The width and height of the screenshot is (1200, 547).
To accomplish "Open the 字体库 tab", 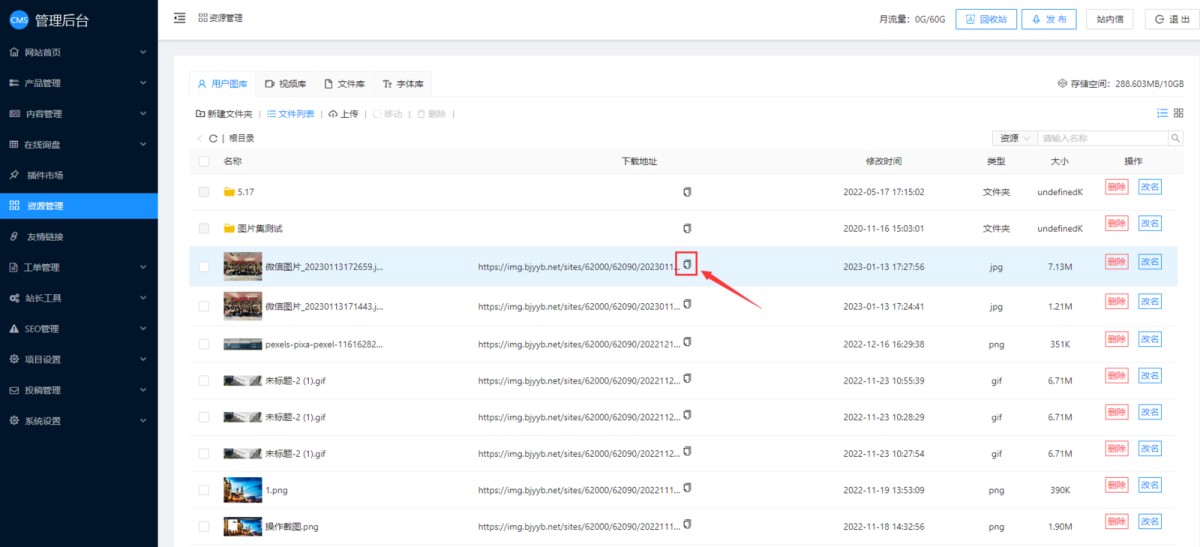I will coord(402,84).
